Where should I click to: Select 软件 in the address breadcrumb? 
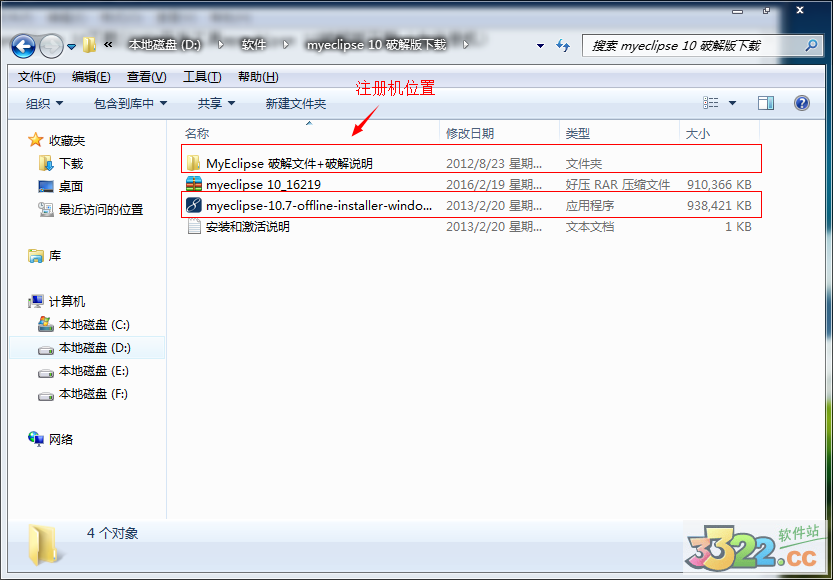coord(253,45)
